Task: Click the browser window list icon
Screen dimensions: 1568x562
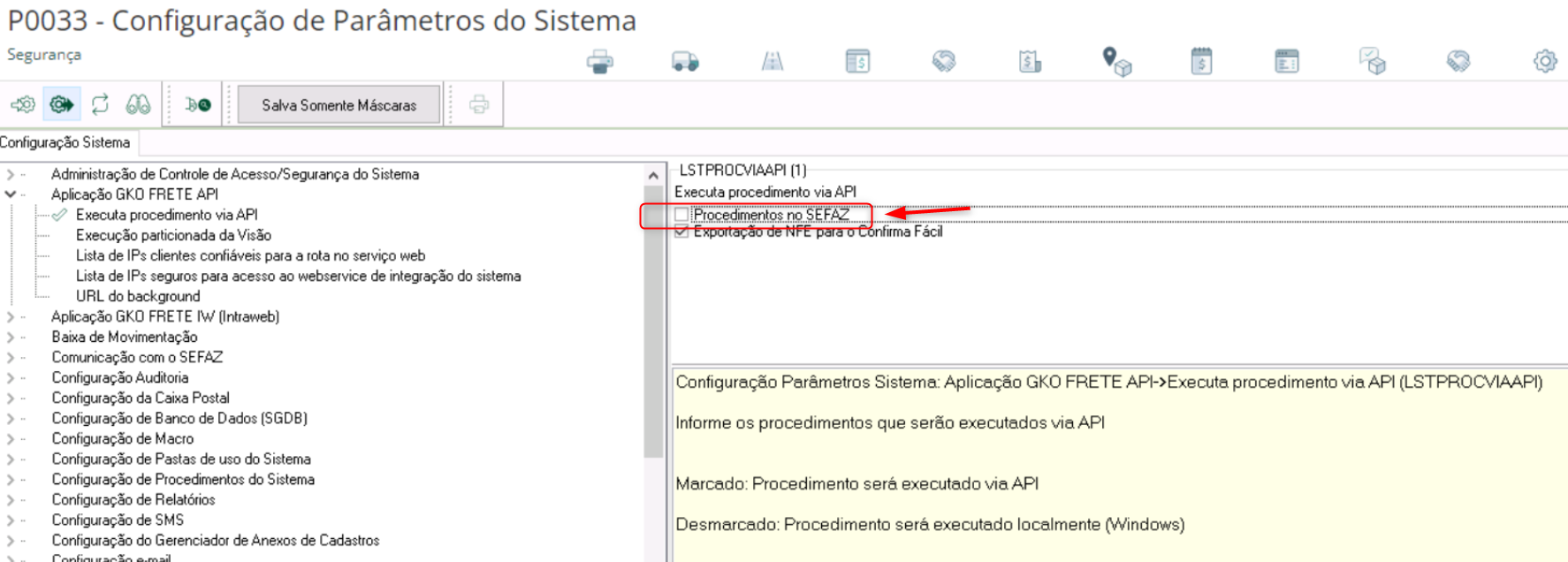Action: click(x=1287, y=61)
